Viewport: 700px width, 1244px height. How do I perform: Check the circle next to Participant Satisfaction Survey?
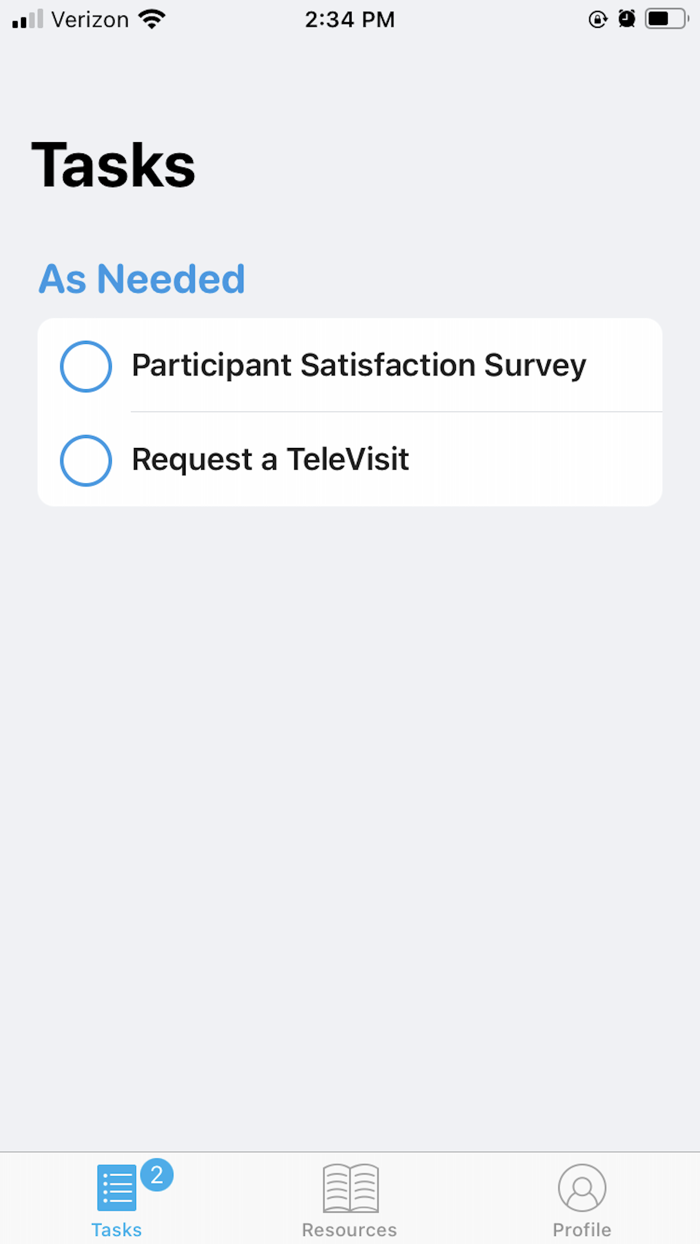click(x=85, y=366)
